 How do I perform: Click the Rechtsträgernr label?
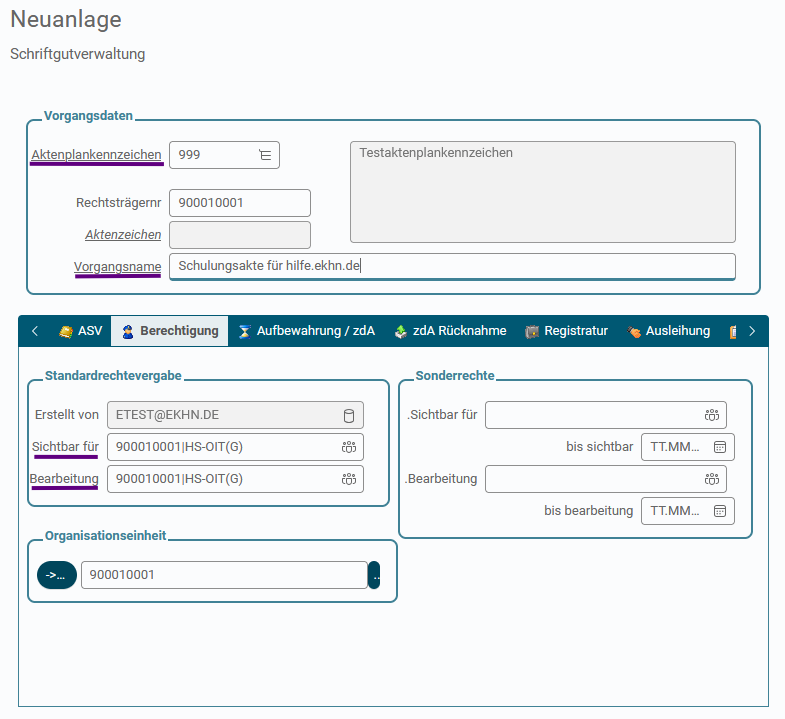pos(119,203)
